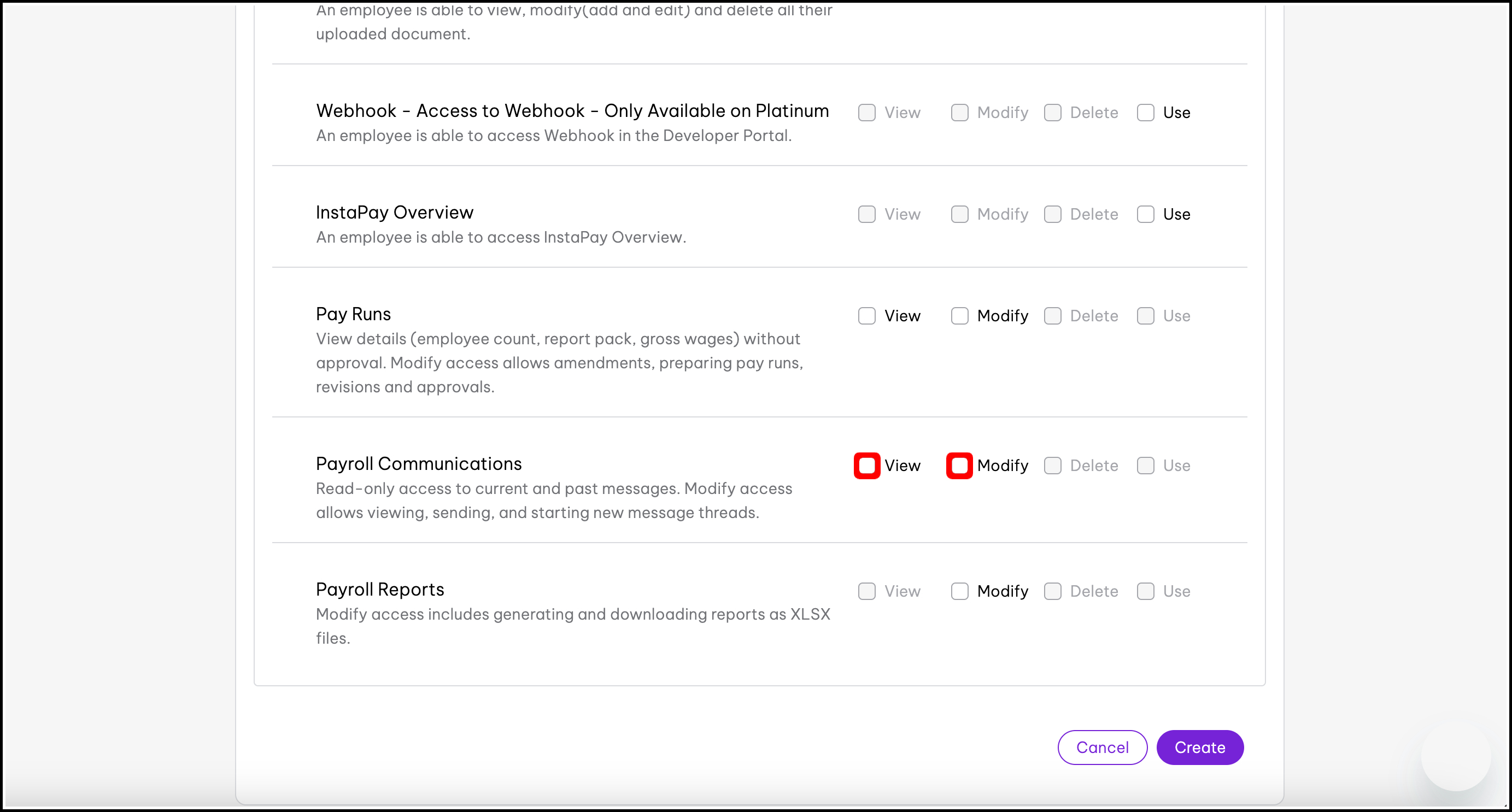Click the round floating widget at bottom right
The width and height of the screenshot is (1512, 812).
(x=1455, y=756)
